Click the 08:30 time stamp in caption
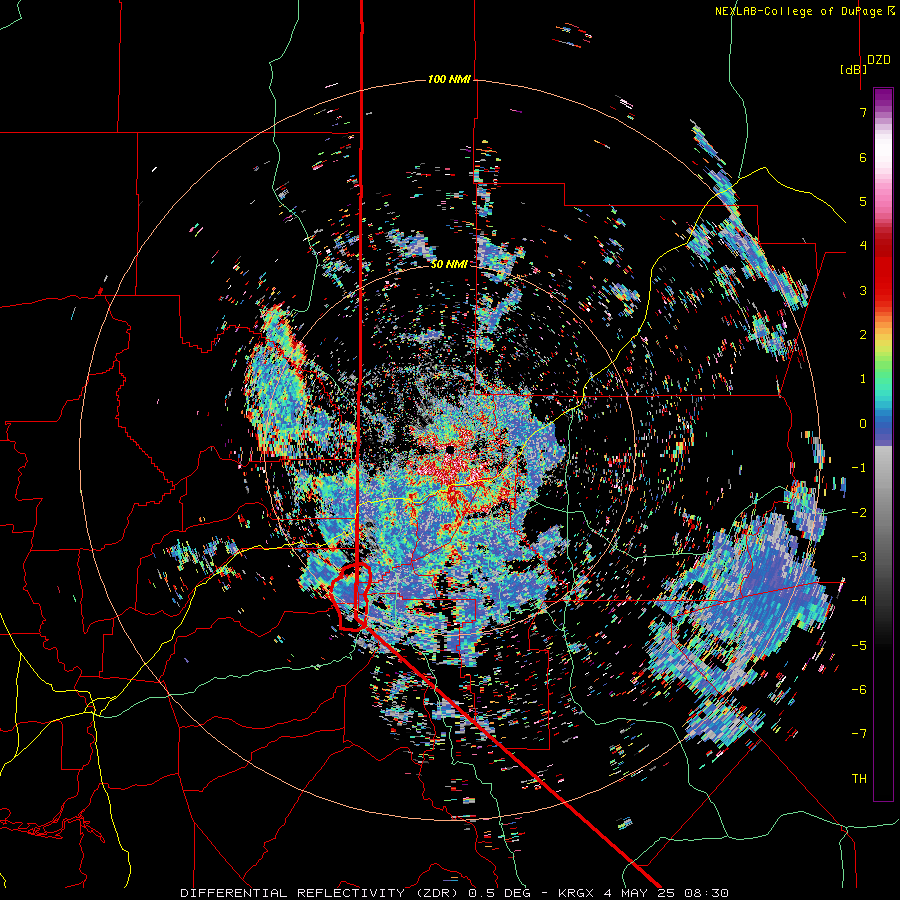 705,893
